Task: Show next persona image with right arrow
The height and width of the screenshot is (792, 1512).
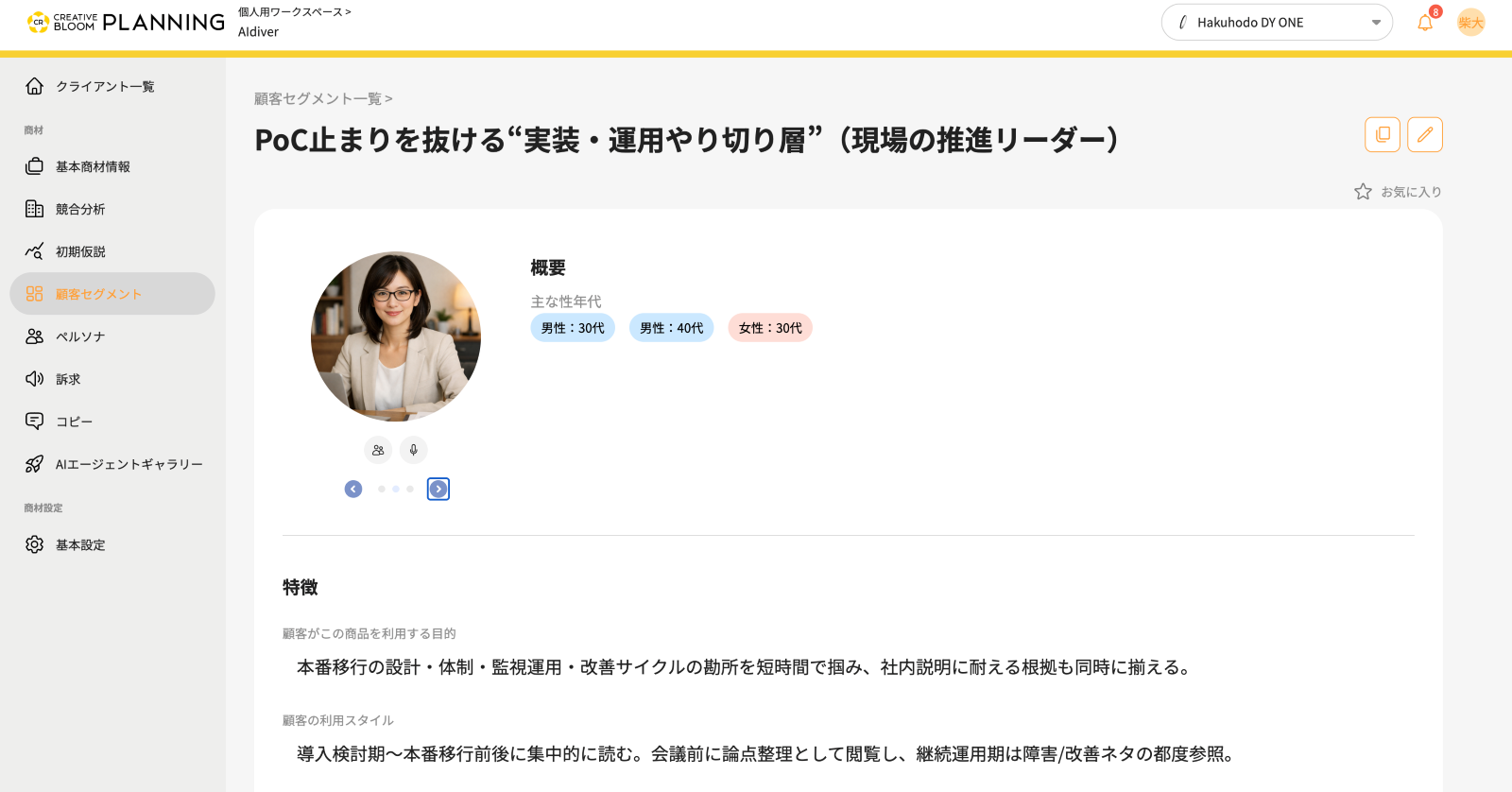Action: pos(438,489)
